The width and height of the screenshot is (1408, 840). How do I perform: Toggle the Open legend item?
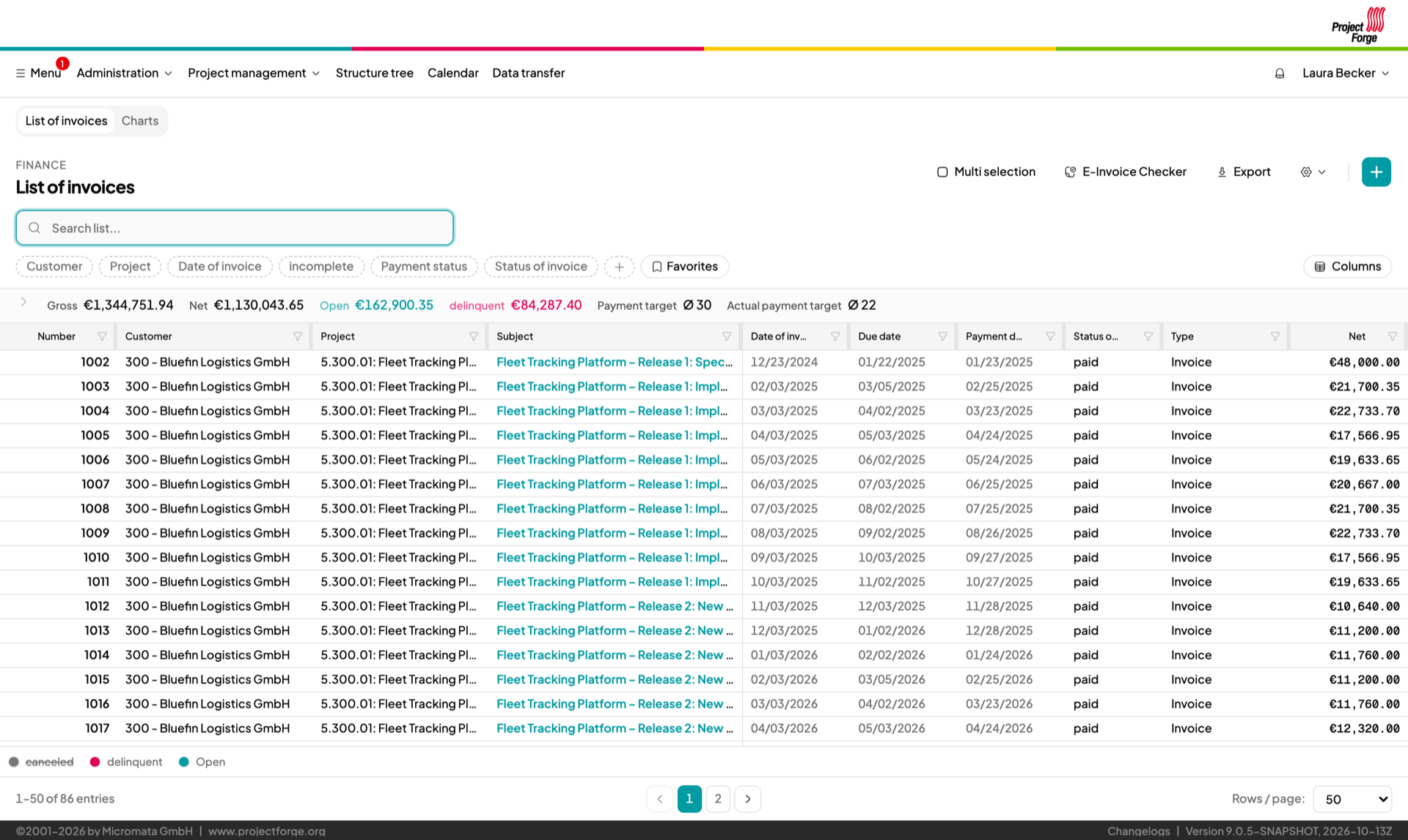(x=202, y=762)
